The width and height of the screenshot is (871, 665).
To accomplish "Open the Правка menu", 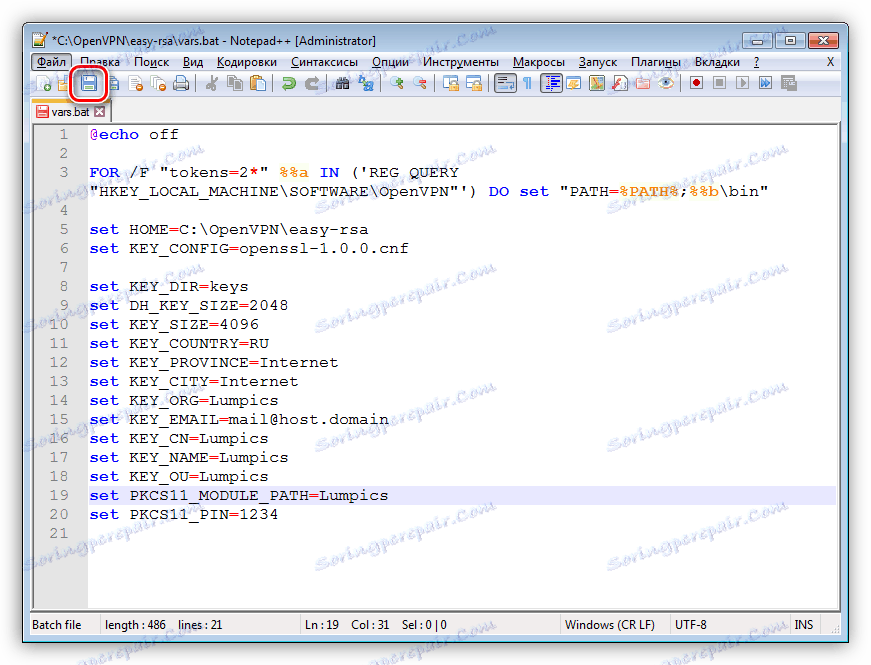I will coord(100,62).
